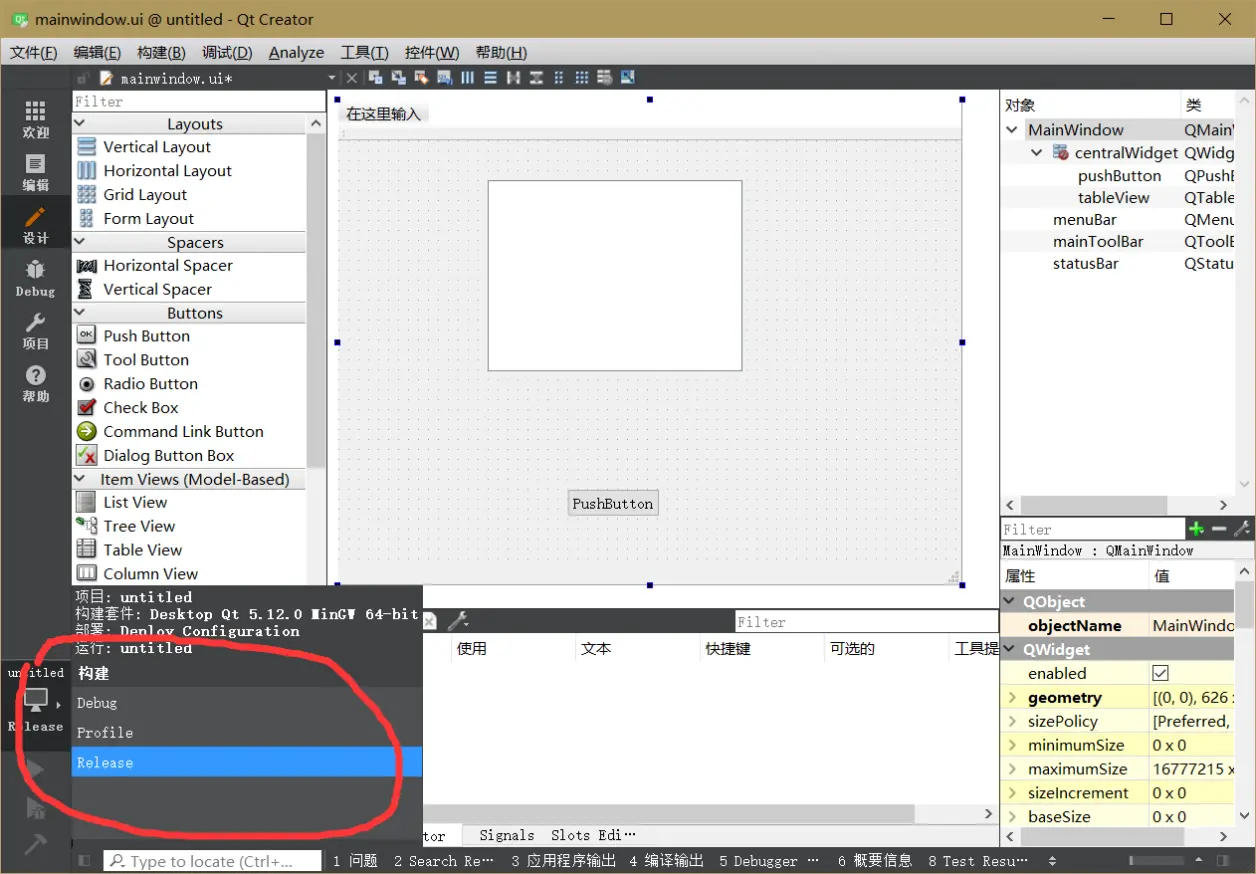Add dynamic property with green plus
Screen dimensions: 1256x874
[x=1196, y=529]
